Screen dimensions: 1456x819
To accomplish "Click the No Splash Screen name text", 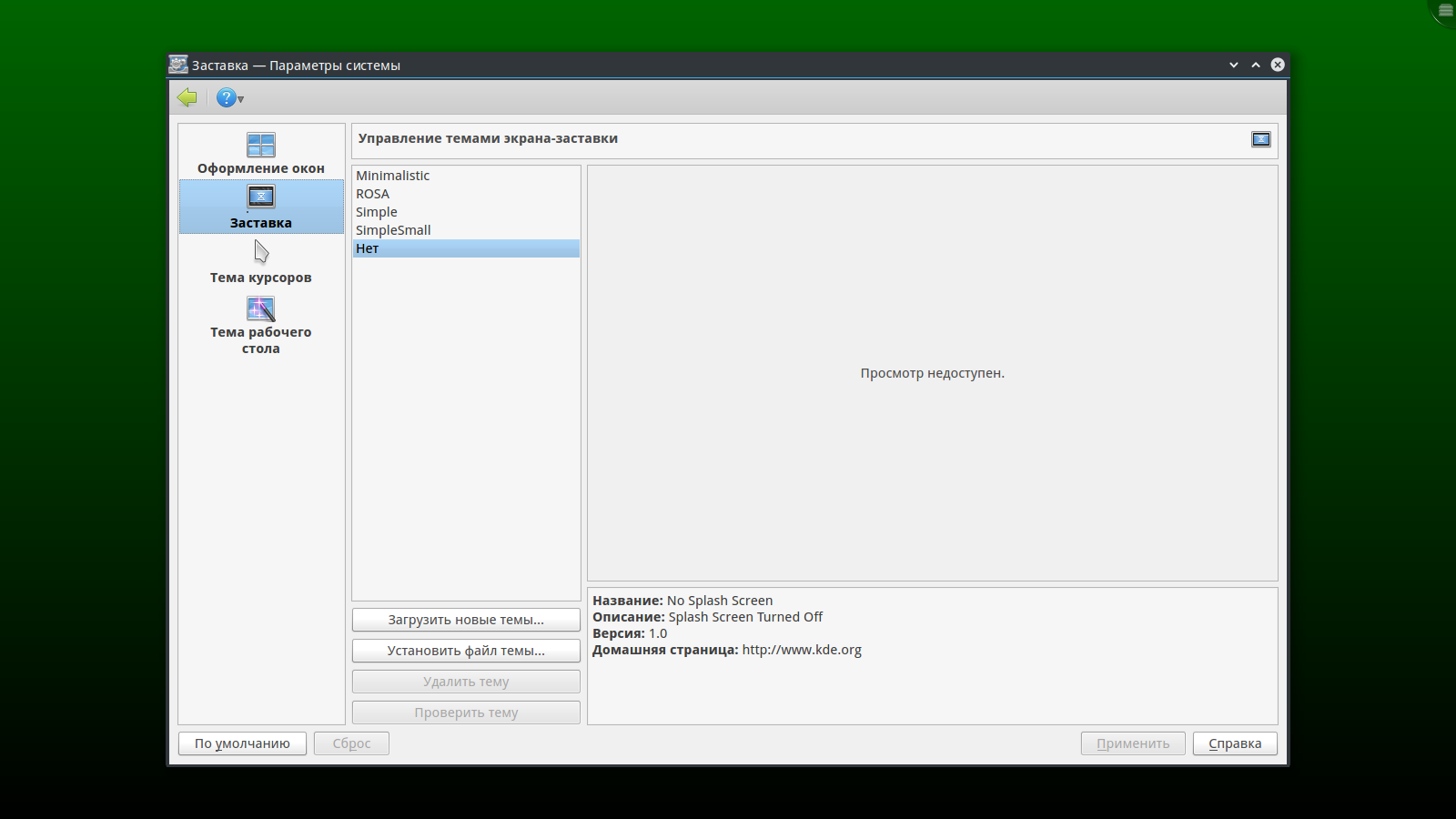I will (x=720, y=601).
